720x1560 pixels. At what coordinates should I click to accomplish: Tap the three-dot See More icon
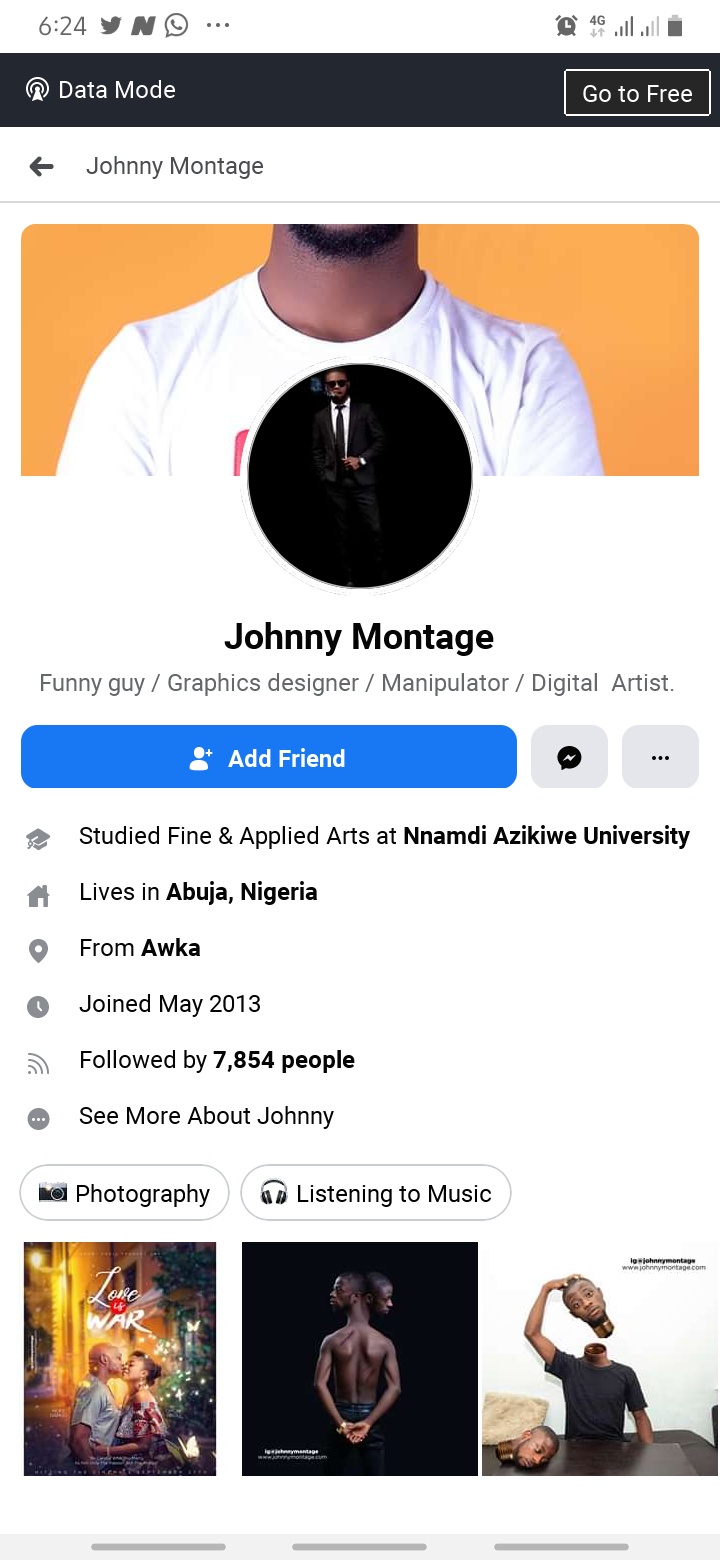[38, 1118]
